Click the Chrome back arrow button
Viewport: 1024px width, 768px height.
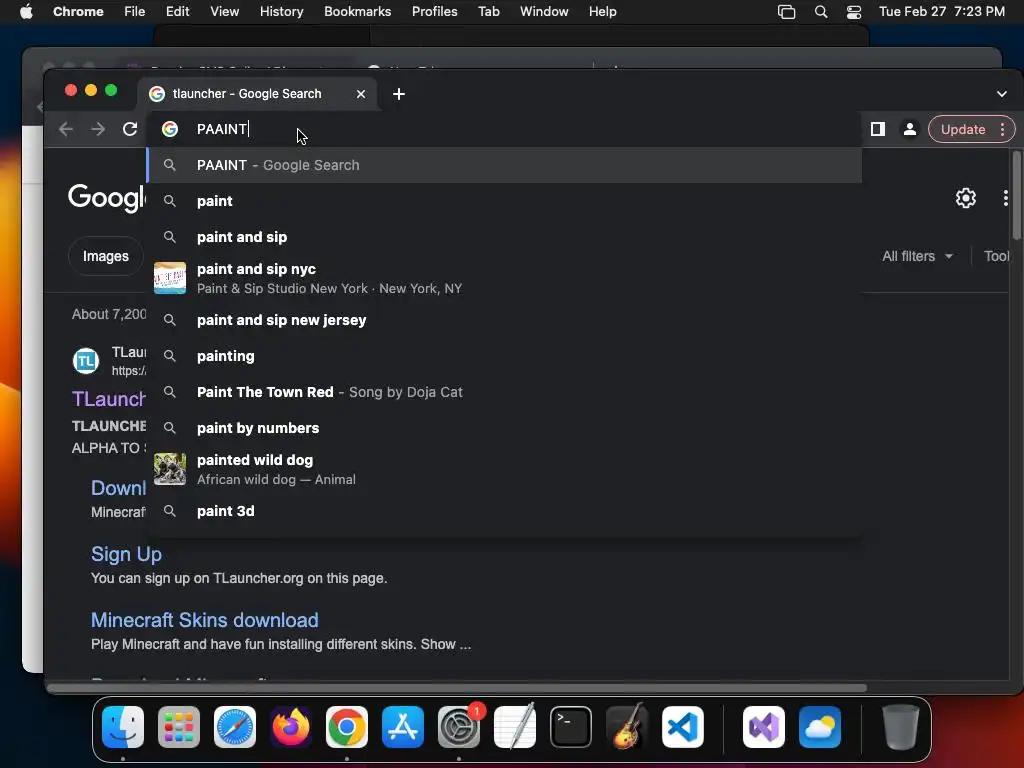click(x=66, y=129)
